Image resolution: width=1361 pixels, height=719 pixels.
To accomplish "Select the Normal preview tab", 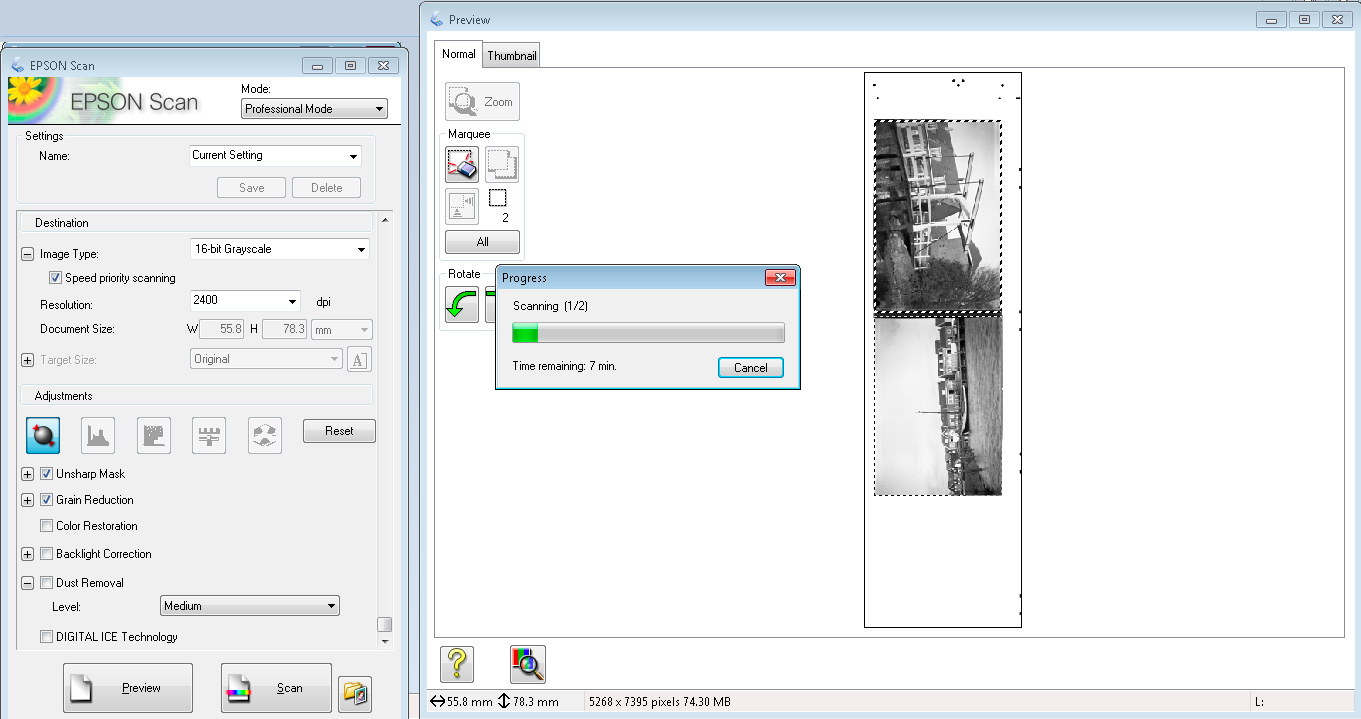I will [x=457, y=55].
